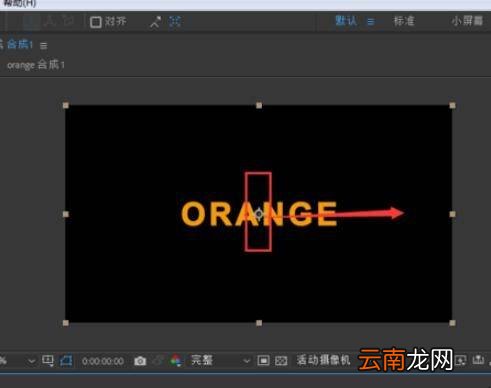Switch to the 小屏幕 workspace
Screen dimensions: 491x388
point(467,21)
